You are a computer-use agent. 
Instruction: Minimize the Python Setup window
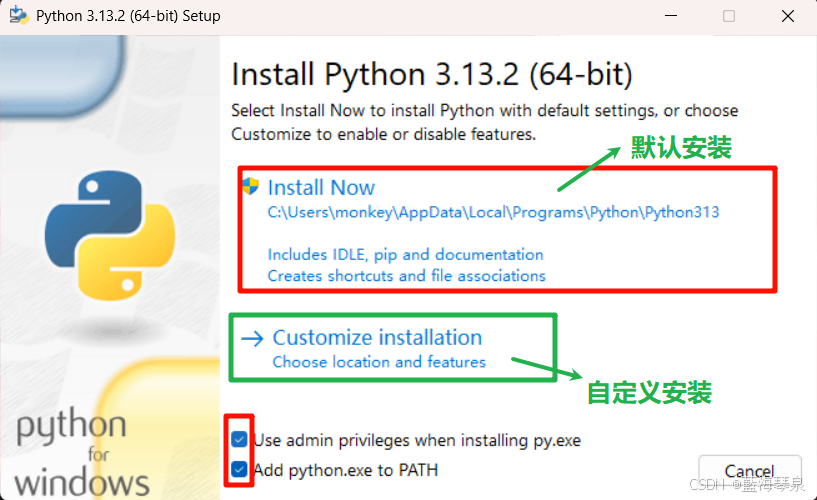671,16
